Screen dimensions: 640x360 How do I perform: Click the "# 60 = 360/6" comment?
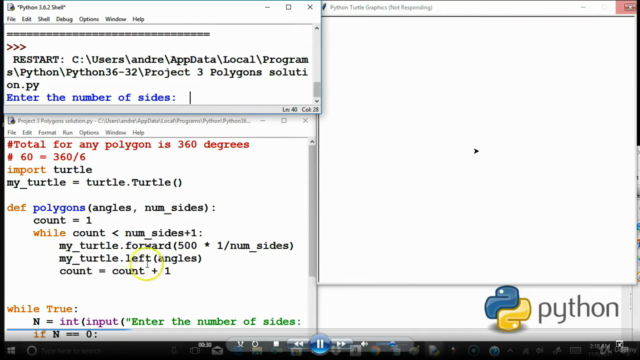[x=46, y=157]
